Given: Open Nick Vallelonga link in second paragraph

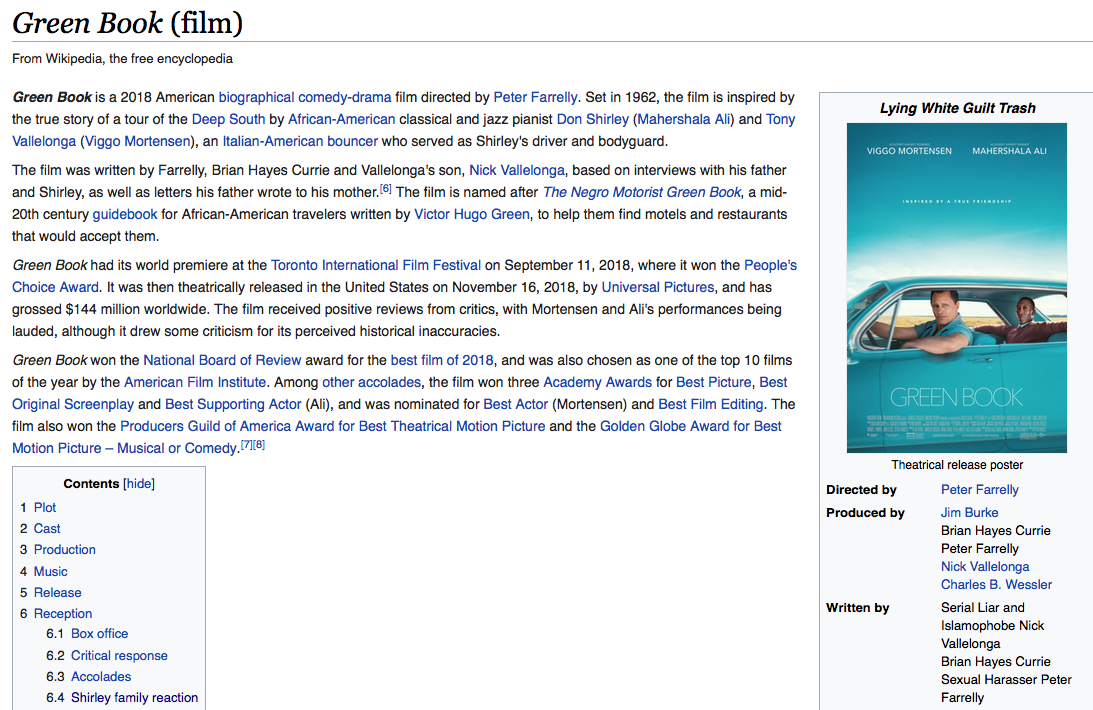Looking at the screenshot, I should 517,171.
